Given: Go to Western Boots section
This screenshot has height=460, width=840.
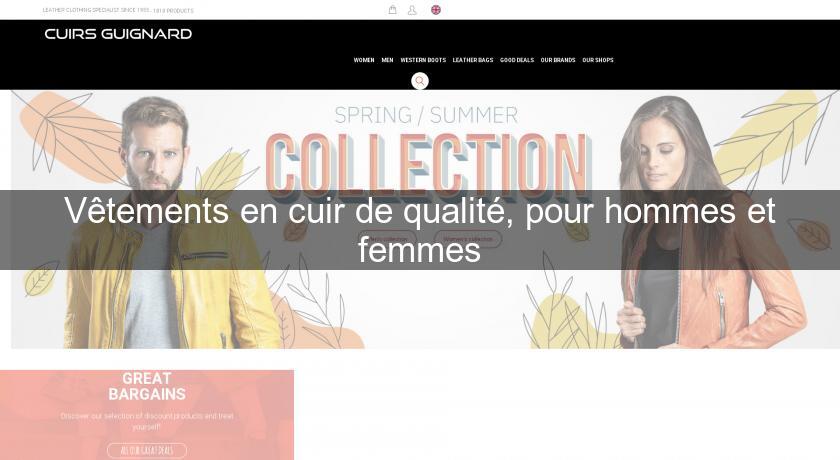Looking at the screenshot, I should pyautogui.click(x=423, y=60).
